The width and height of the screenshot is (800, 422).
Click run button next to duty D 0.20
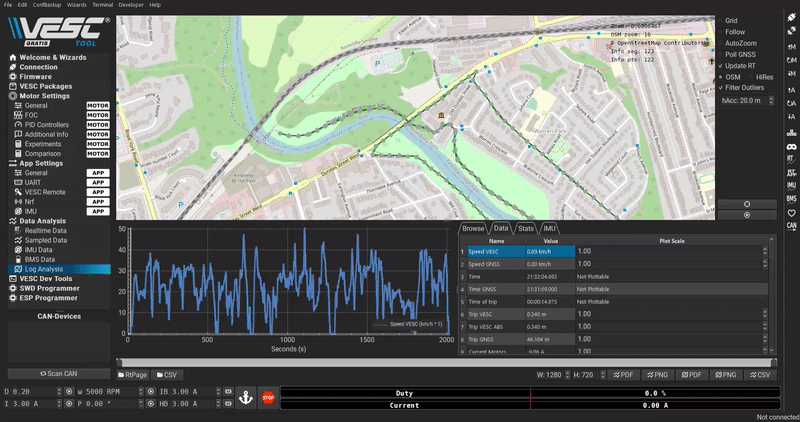click(69, 391)
